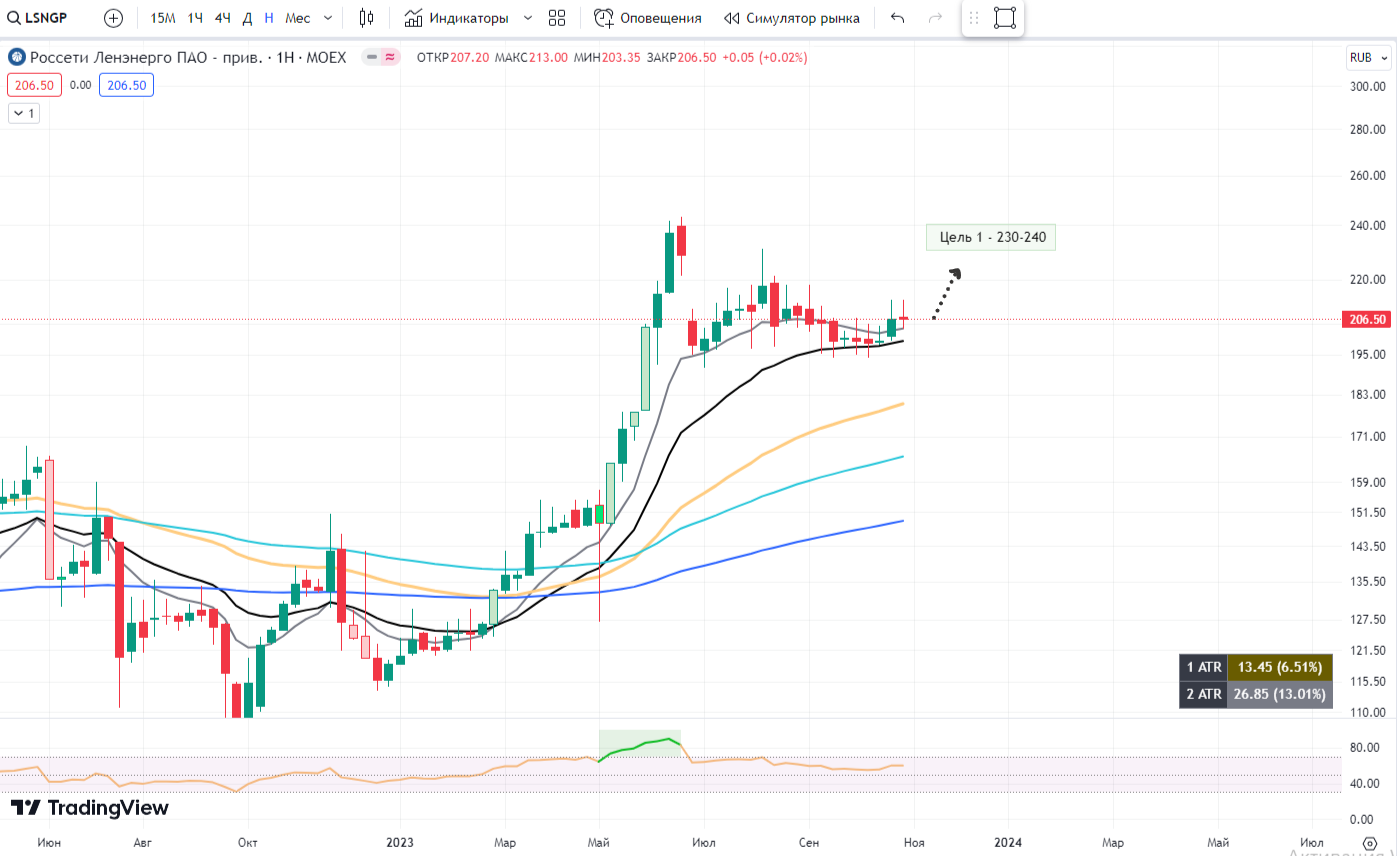
Task: Grab the floating toolbar drag handle
Action: (x=974, y=18)
